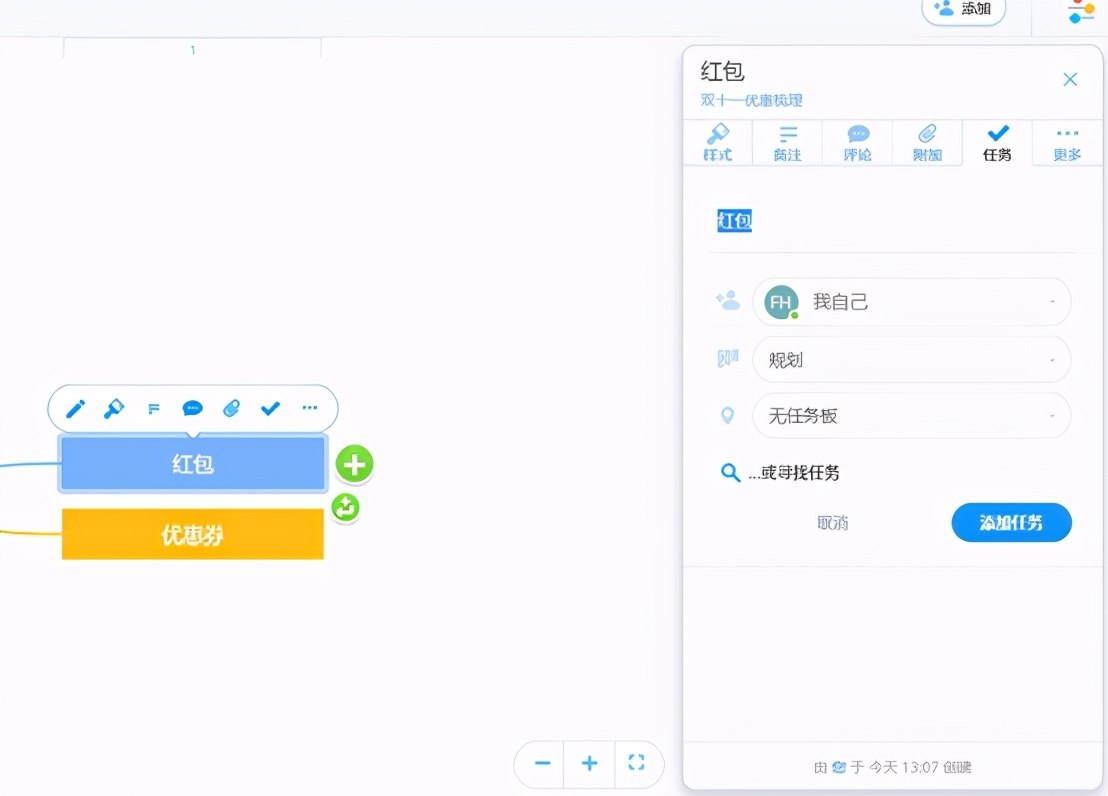1108x796 pixels.
Task: Select the blue 红包 node
Action: pyautogui.click(x=193, y=464)
